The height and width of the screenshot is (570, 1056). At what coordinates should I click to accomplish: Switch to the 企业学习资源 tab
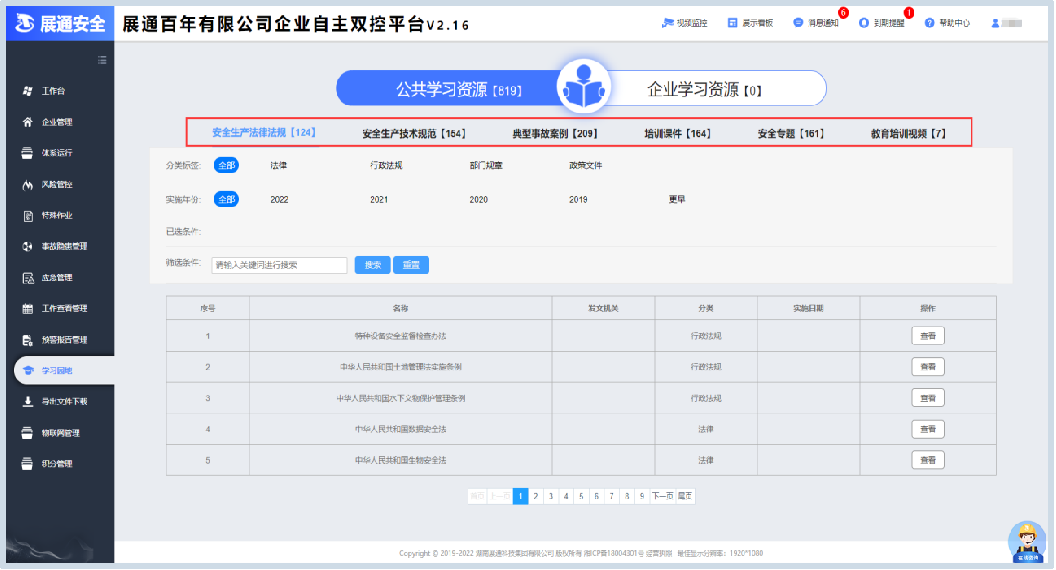click(x=704, y=90)
